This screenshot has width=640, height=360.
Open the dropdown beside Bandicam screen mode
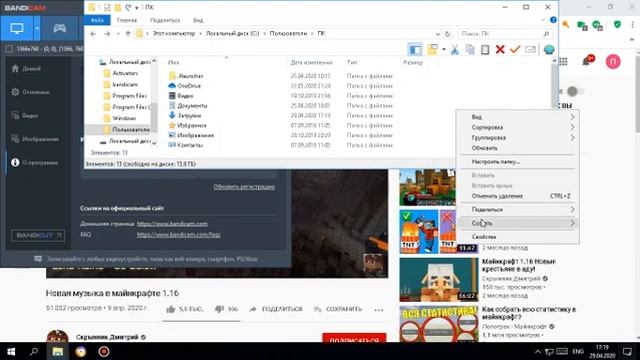37,29
